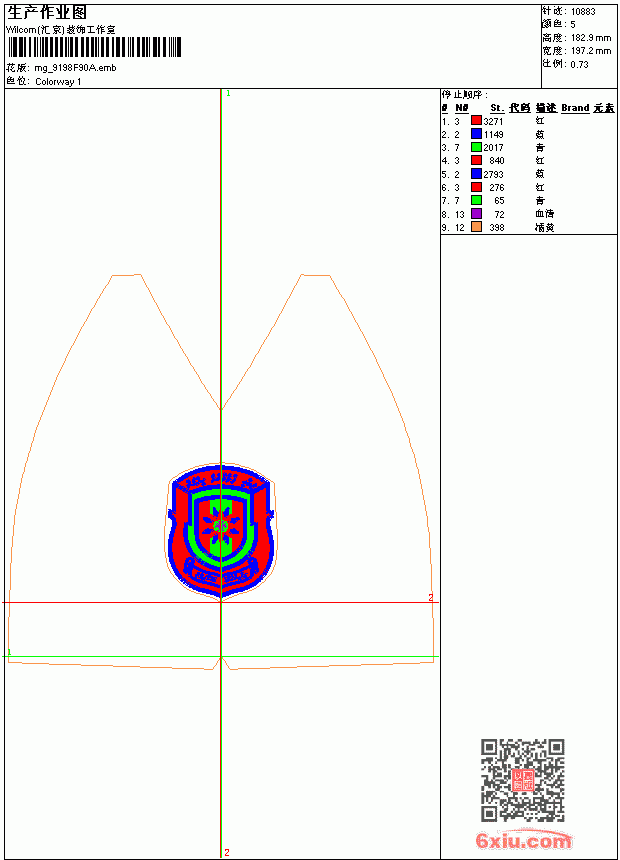Click the St. column header
This screenshot has height=860, width=620.
tap(497, 108)
